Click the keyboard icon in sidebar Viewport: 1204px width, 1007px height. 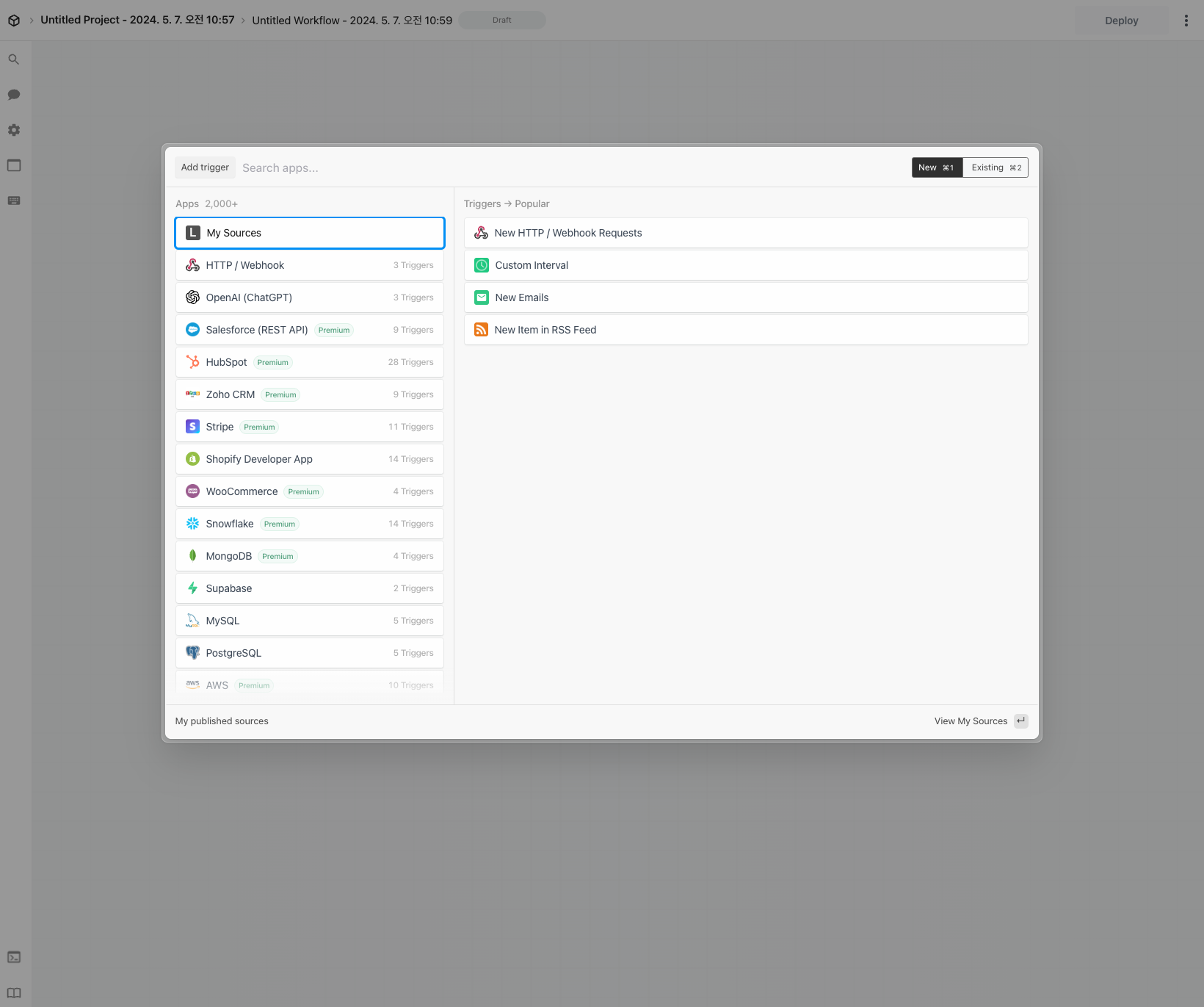14,201
